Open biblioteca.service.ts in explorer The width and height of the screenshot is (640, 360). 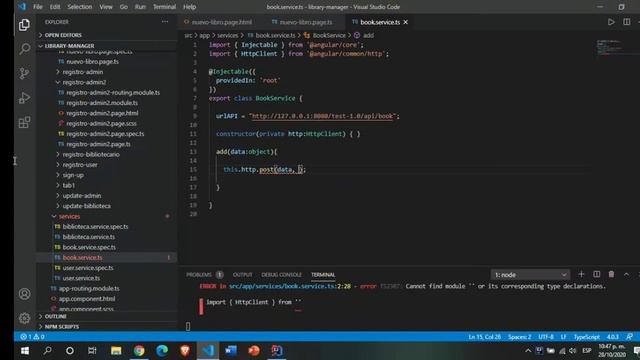(89, 237)
